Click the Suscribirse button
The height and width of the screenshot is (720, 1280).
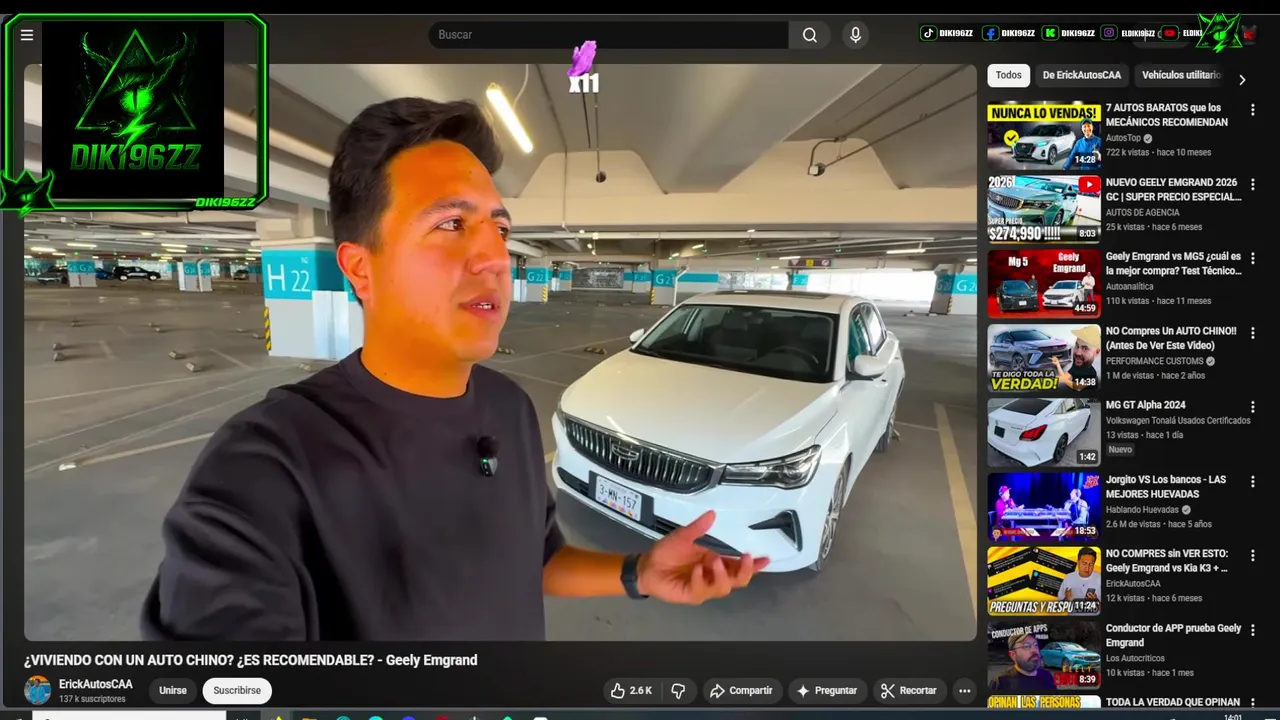(237, 690)
